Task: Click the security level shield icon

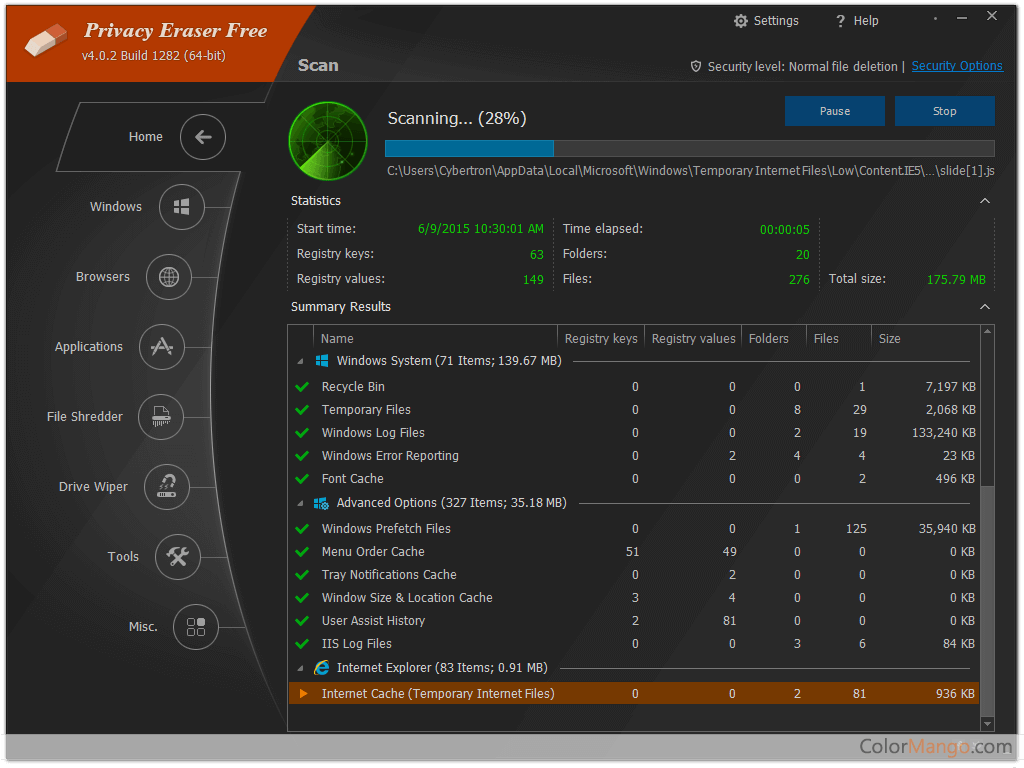Action: pos(696,66)
